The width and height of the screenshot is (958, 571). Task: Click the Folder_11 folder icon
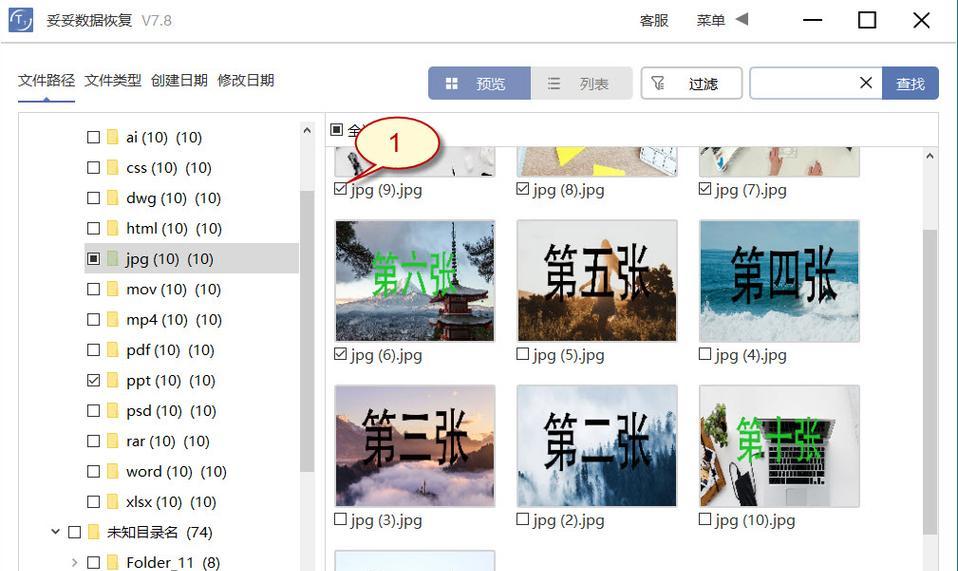pos(112,562)
